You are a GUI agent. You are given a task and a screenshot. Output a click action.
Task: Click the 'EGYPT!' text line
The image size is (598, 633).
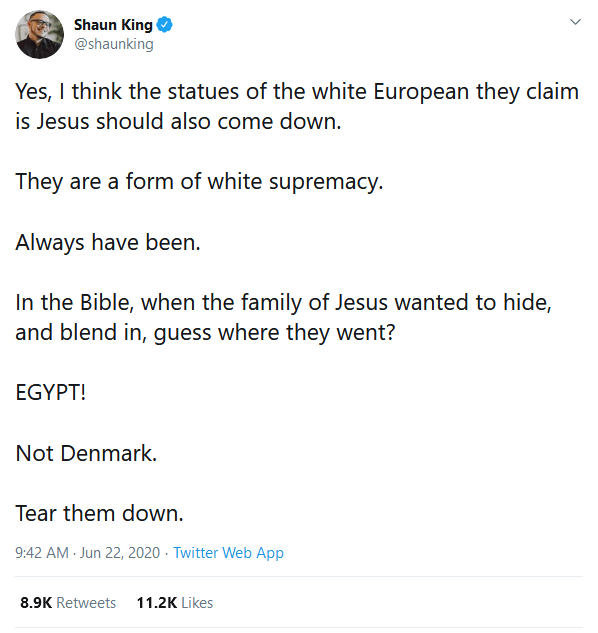click(51, 392)
